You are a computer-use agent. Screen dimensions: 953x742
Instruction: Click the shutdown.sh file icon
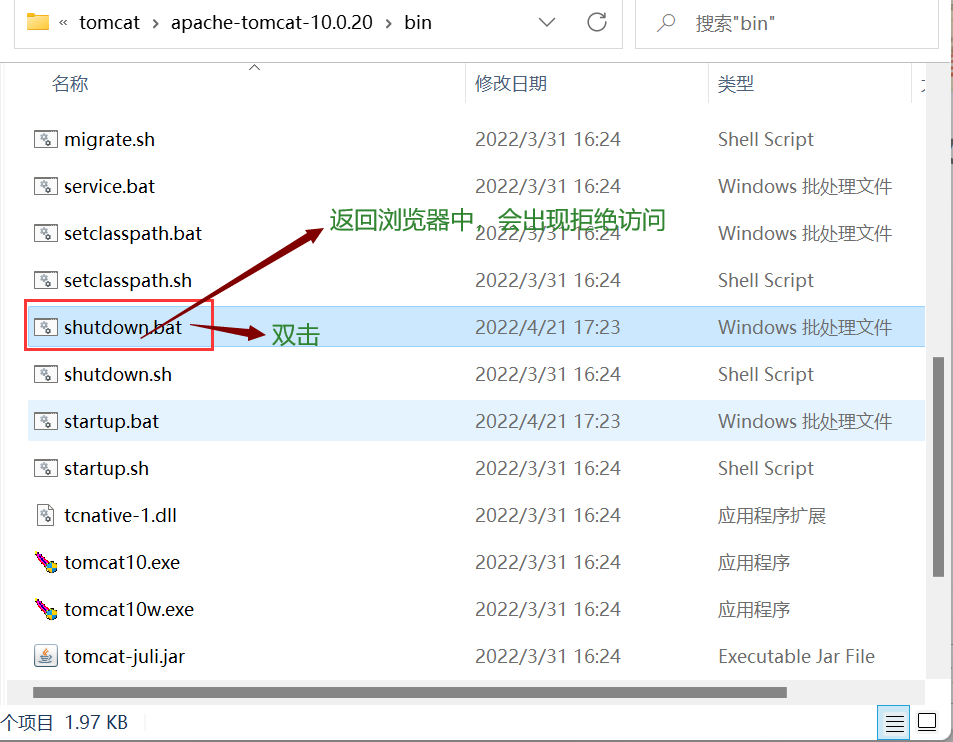46,374
